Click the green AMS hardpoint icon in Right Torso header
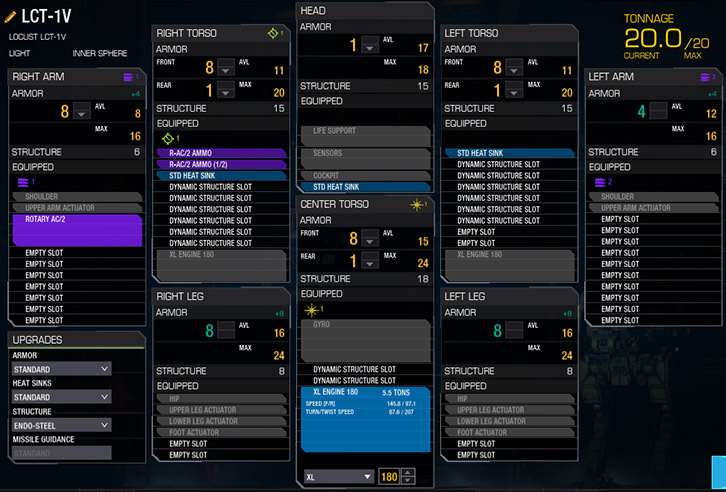726x492 pixels. (x=273, y=33)
